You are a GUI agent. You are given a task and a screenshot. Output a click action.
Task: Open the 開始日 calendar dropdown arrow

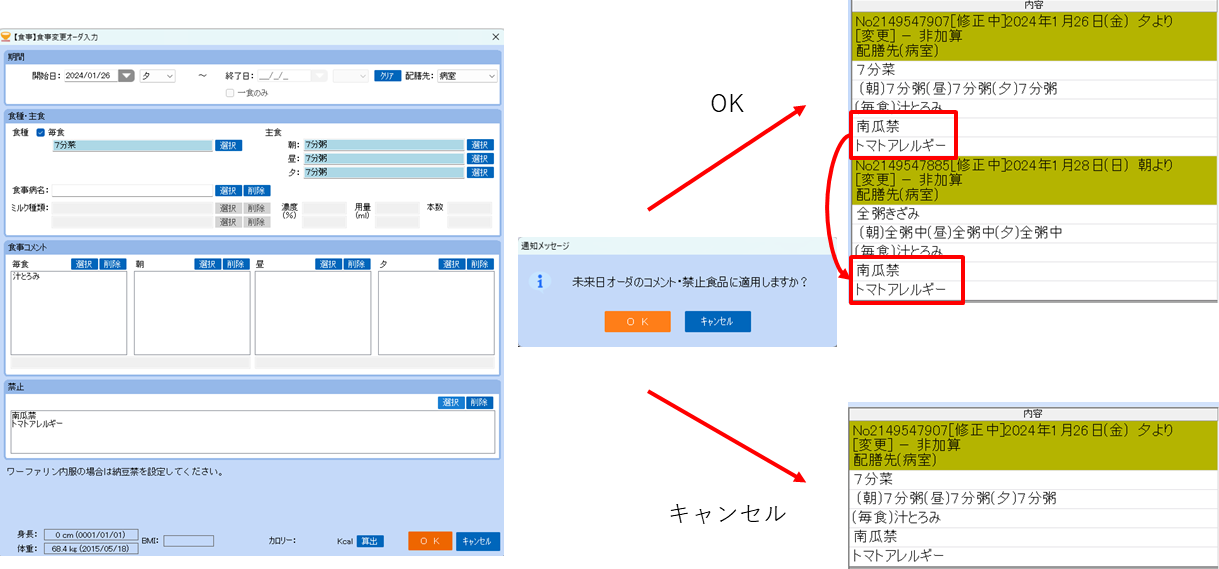point(126,76)
